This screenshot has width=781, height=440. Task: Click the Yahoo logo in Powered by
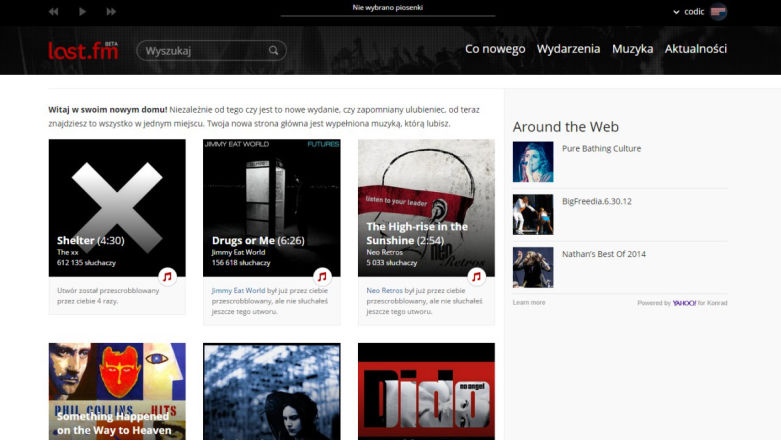pyautogui.click(x=684, y=303)
